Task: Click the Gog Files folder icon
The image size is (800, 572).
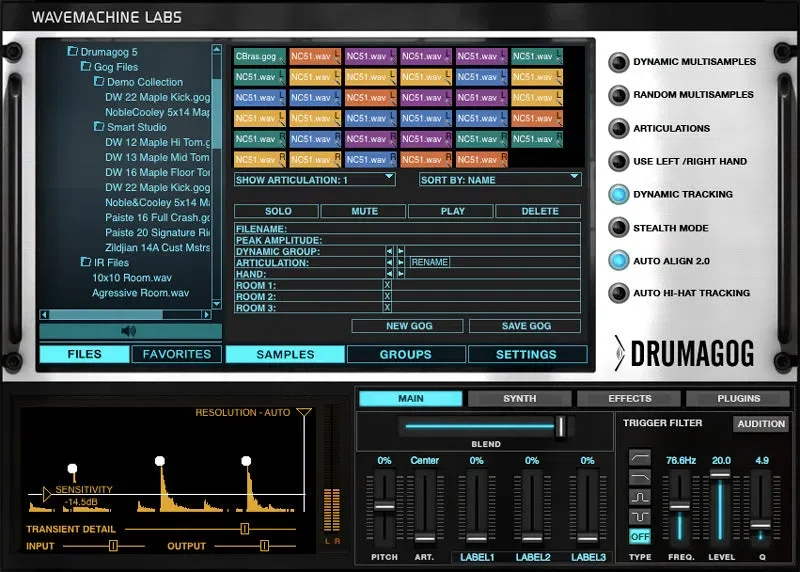Action: click(x=86, y=66)
